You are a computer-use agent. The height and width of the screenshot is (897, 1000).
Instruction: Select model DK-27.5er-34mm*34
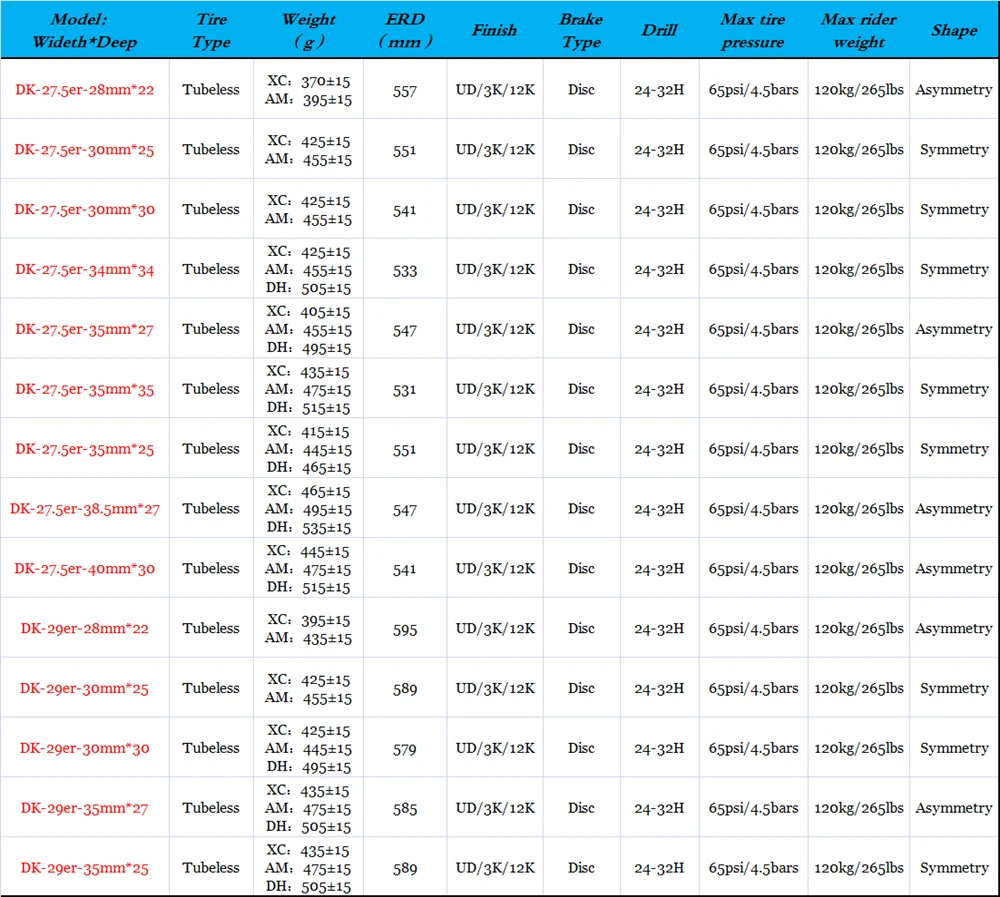pyautogui.click(x=85, y=270)
